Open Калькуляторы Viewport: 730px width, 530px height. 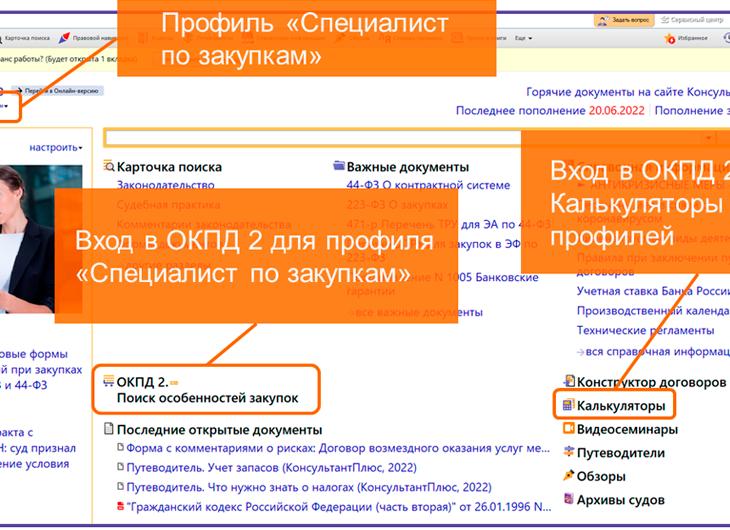(x=621, y=406)
